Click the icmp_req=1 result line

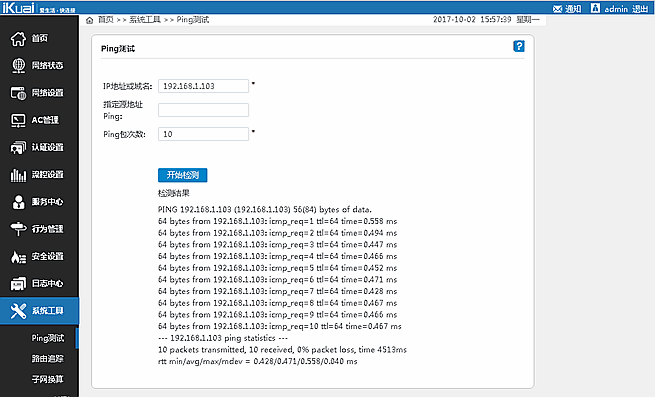point(277,221)
